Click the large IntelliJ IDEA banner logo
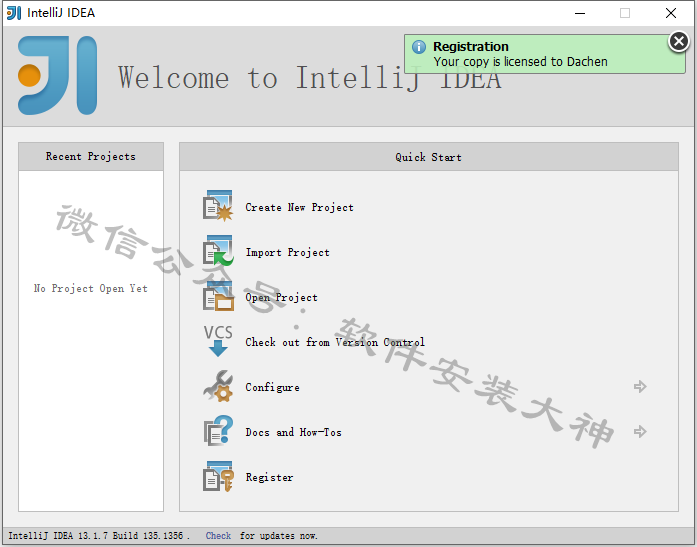The height and width of the screenshot is (547, 697). click(57, 75)
